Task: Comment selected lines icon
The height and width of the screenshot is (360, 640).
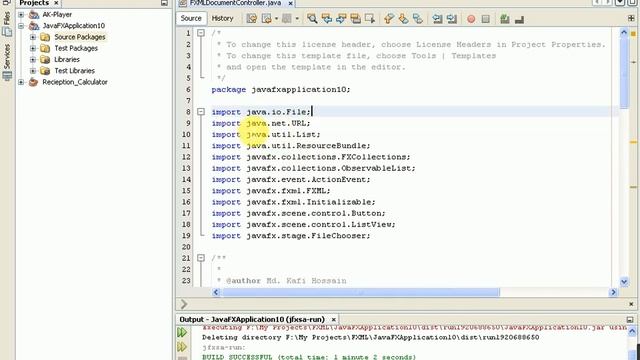Action: [505, 19]
